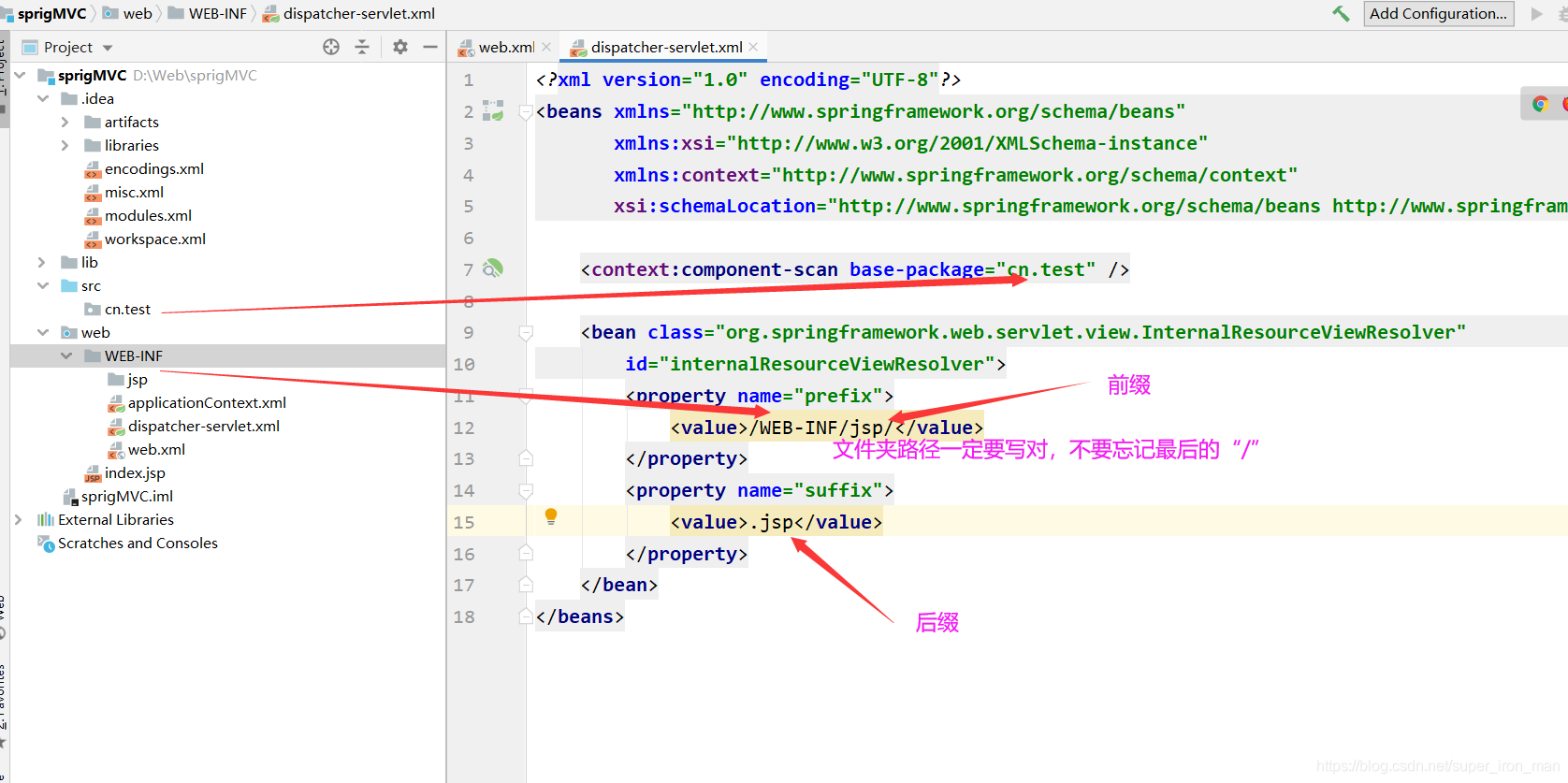1568x783 pixels.
Task: Click the Chrome browser preview icon
Action: click(1540, 104)
